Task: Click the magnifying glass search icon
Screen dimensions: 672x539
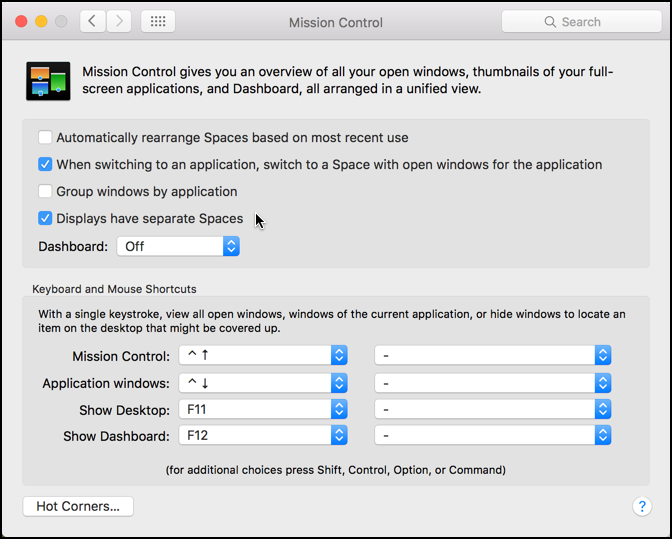Action: 549,21
